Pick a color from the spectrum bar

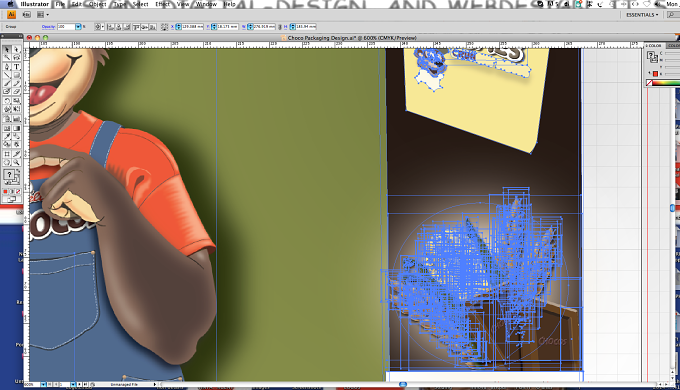pos(667,83)
